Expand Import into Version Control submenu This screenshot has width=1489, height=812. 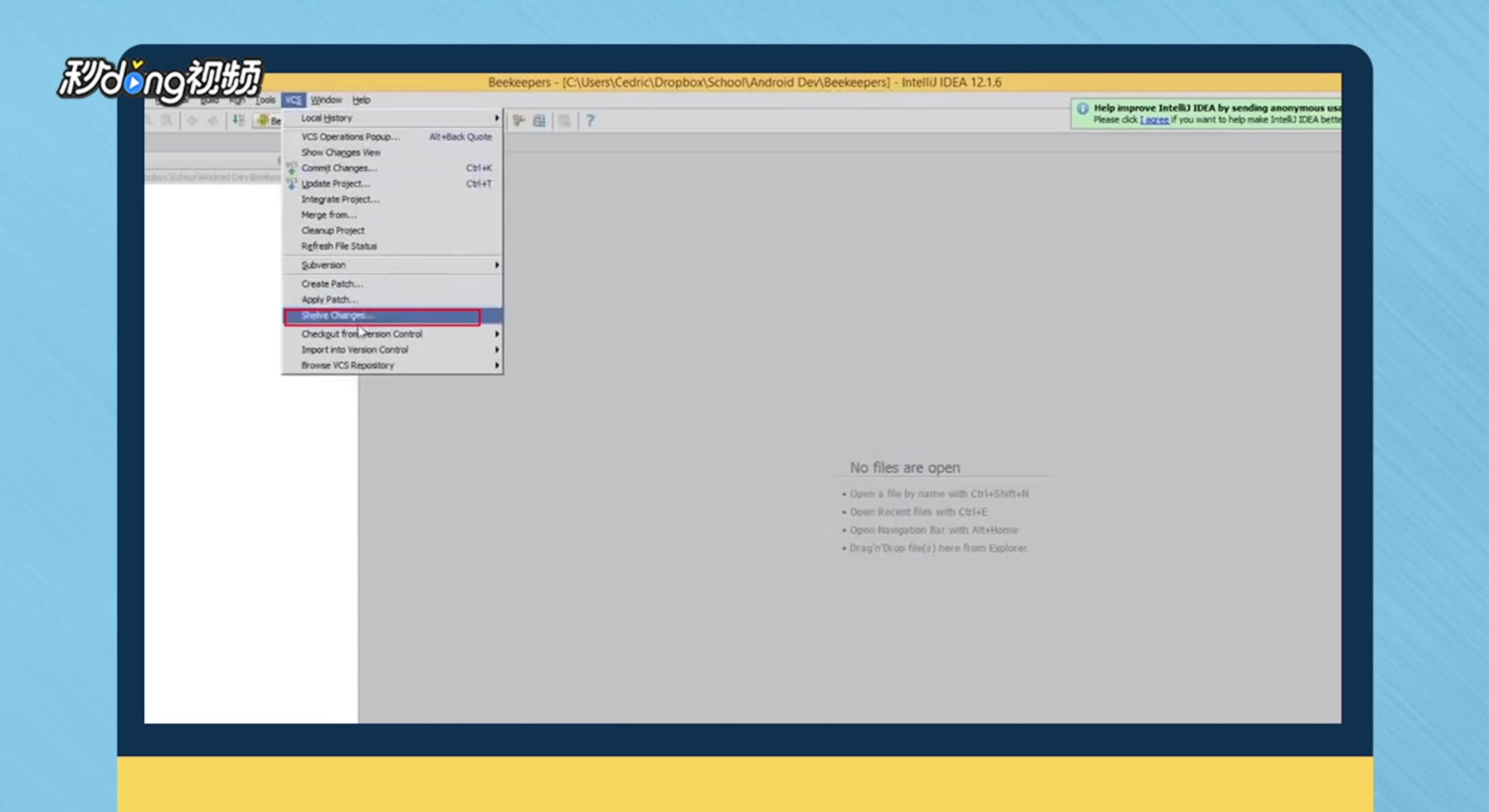393,350
